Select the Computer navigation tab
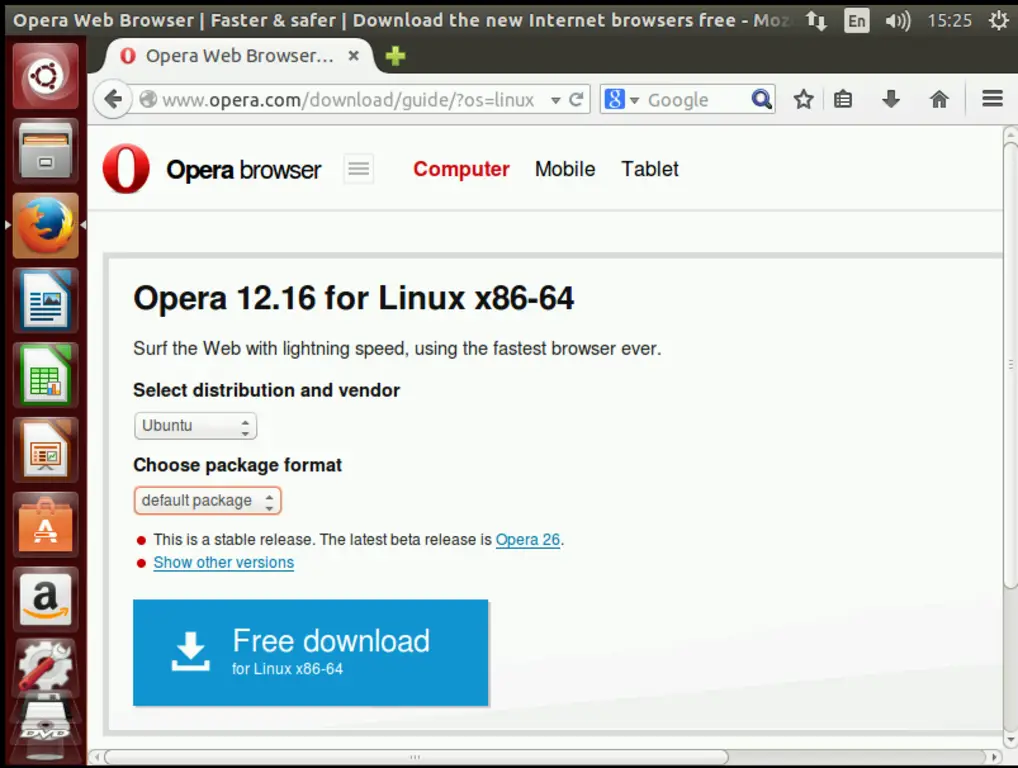Viewport: 1018px width, 768px height. coord(461,169)
